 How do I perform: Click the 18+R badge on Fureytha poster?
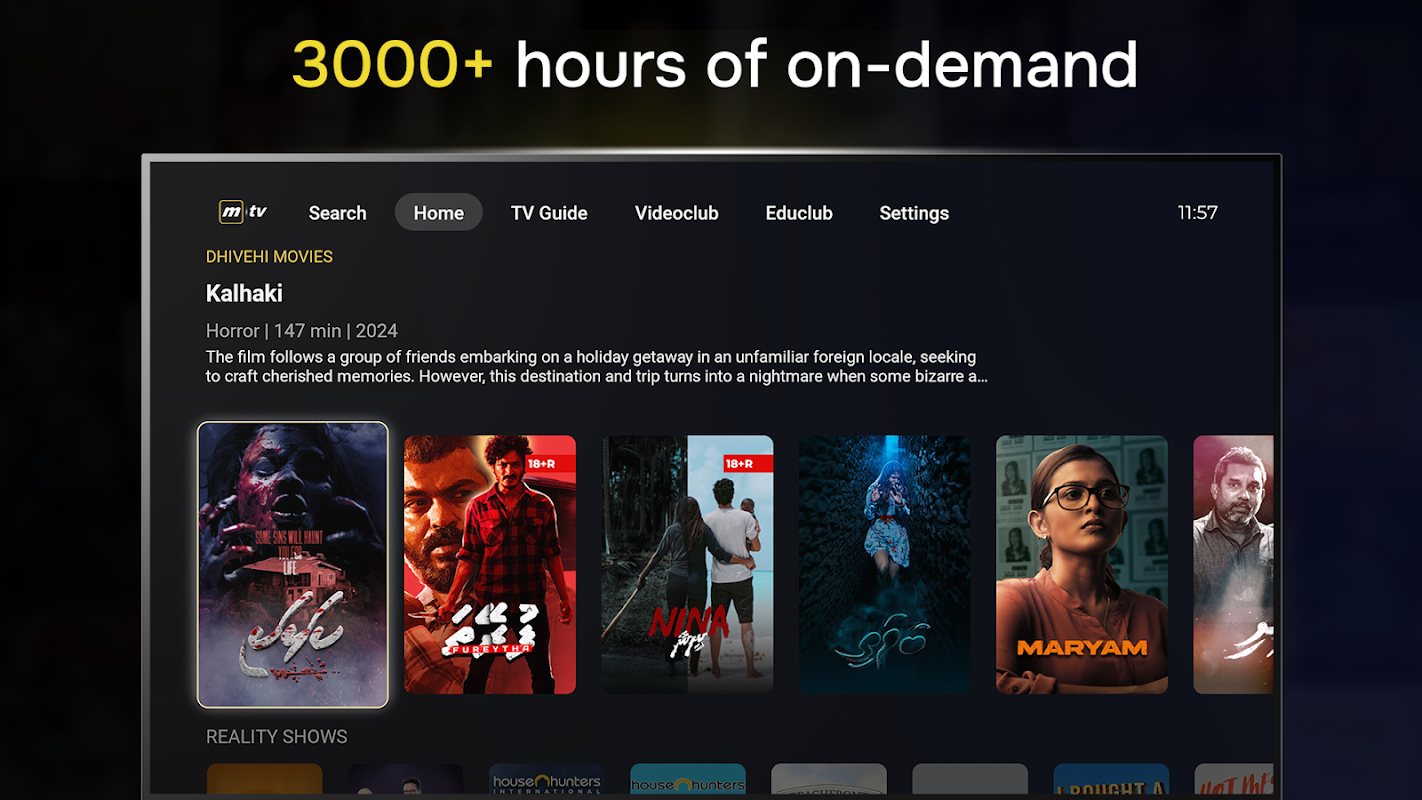tap(554, 464)
